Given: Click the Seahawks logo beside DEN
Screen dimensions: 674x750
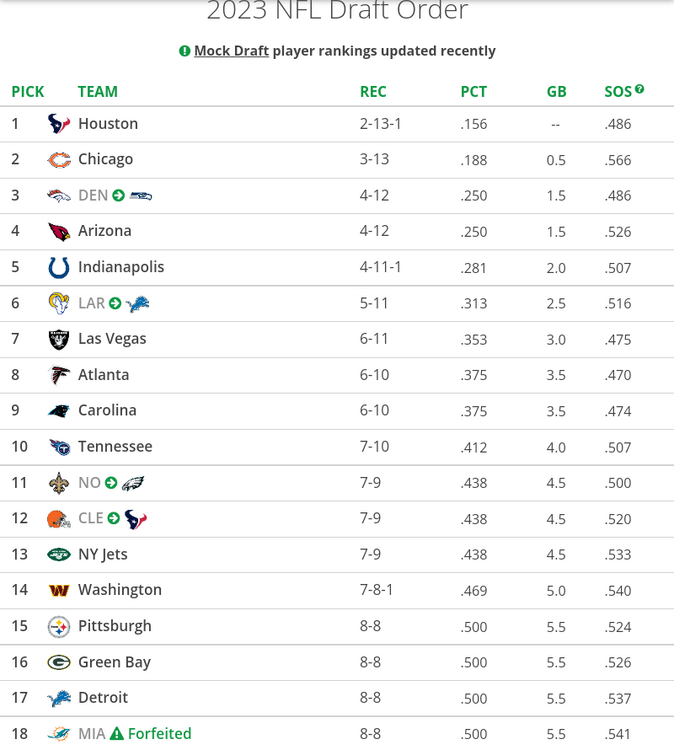Looking at the screenshot, I should pos(140,195).
